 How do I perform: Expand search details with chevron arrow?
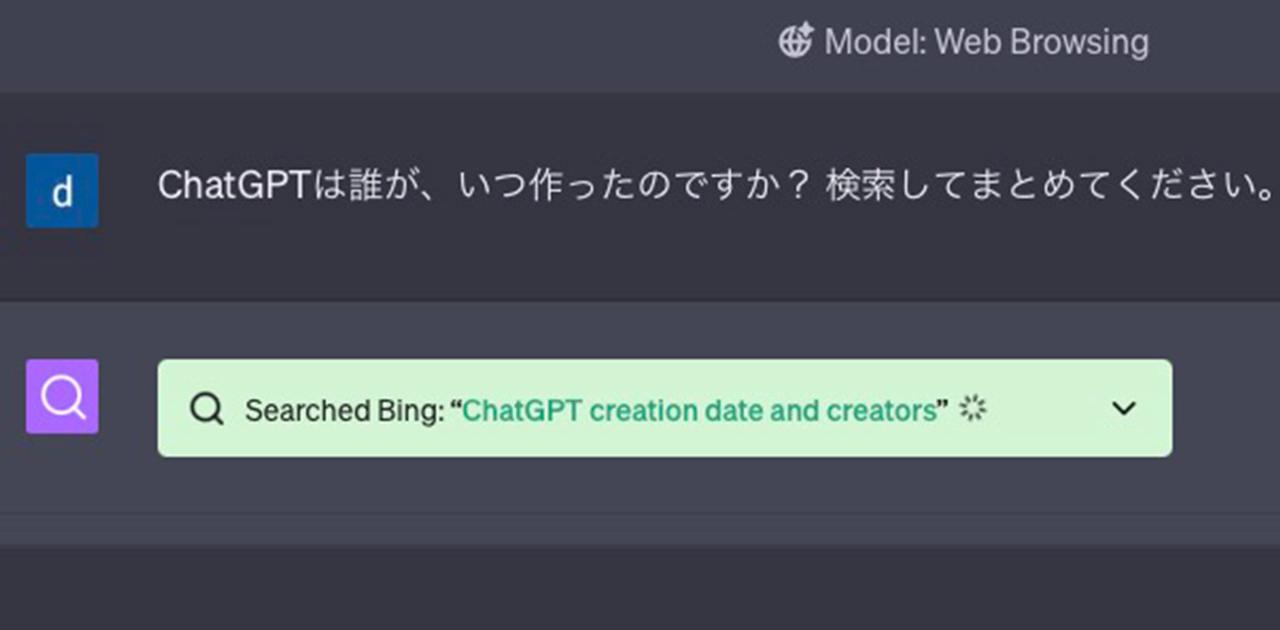tap(1124, 408)
